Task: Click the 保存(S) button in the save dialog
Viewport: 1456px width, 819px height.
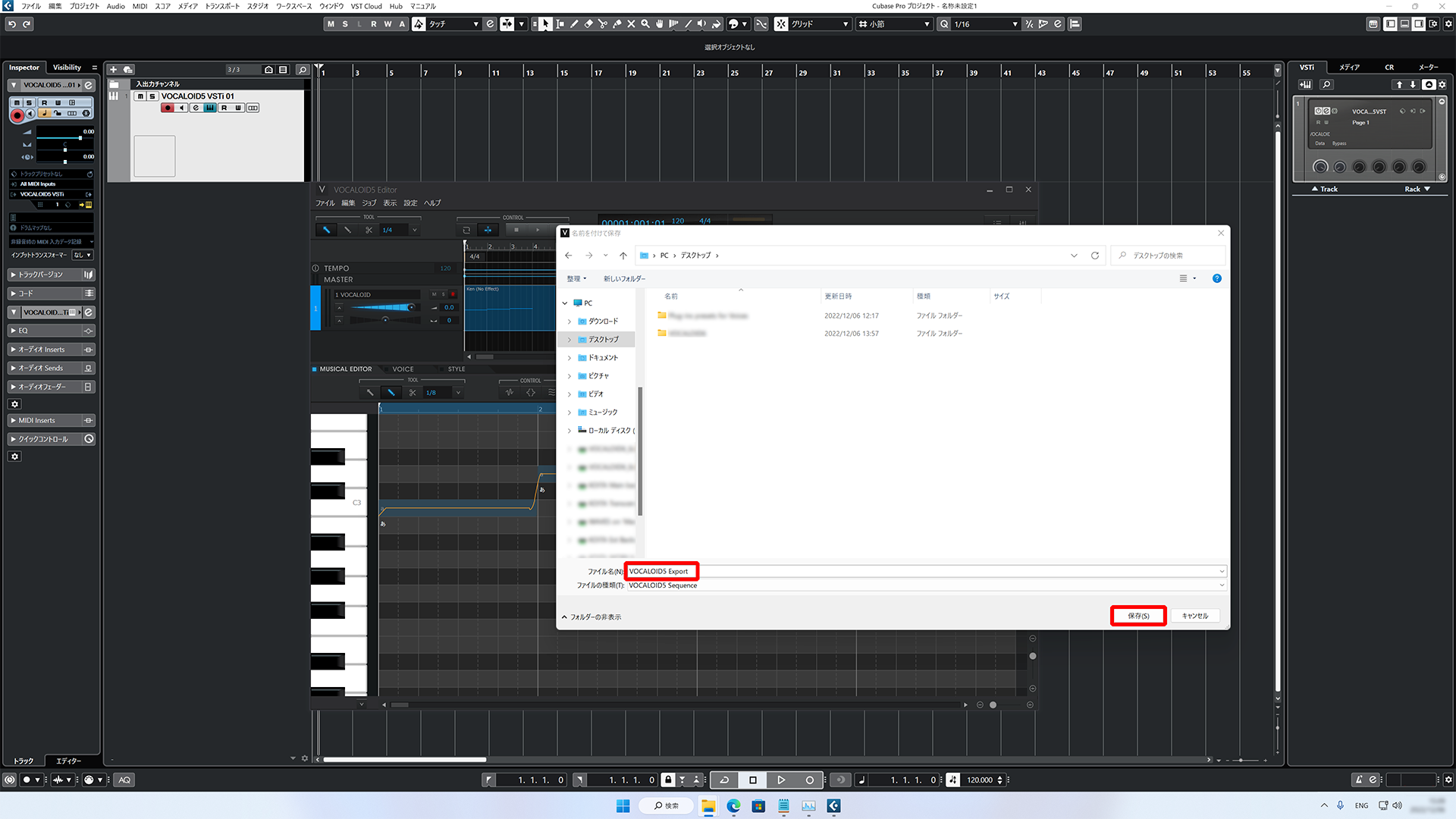Action: pos(1137,615)
